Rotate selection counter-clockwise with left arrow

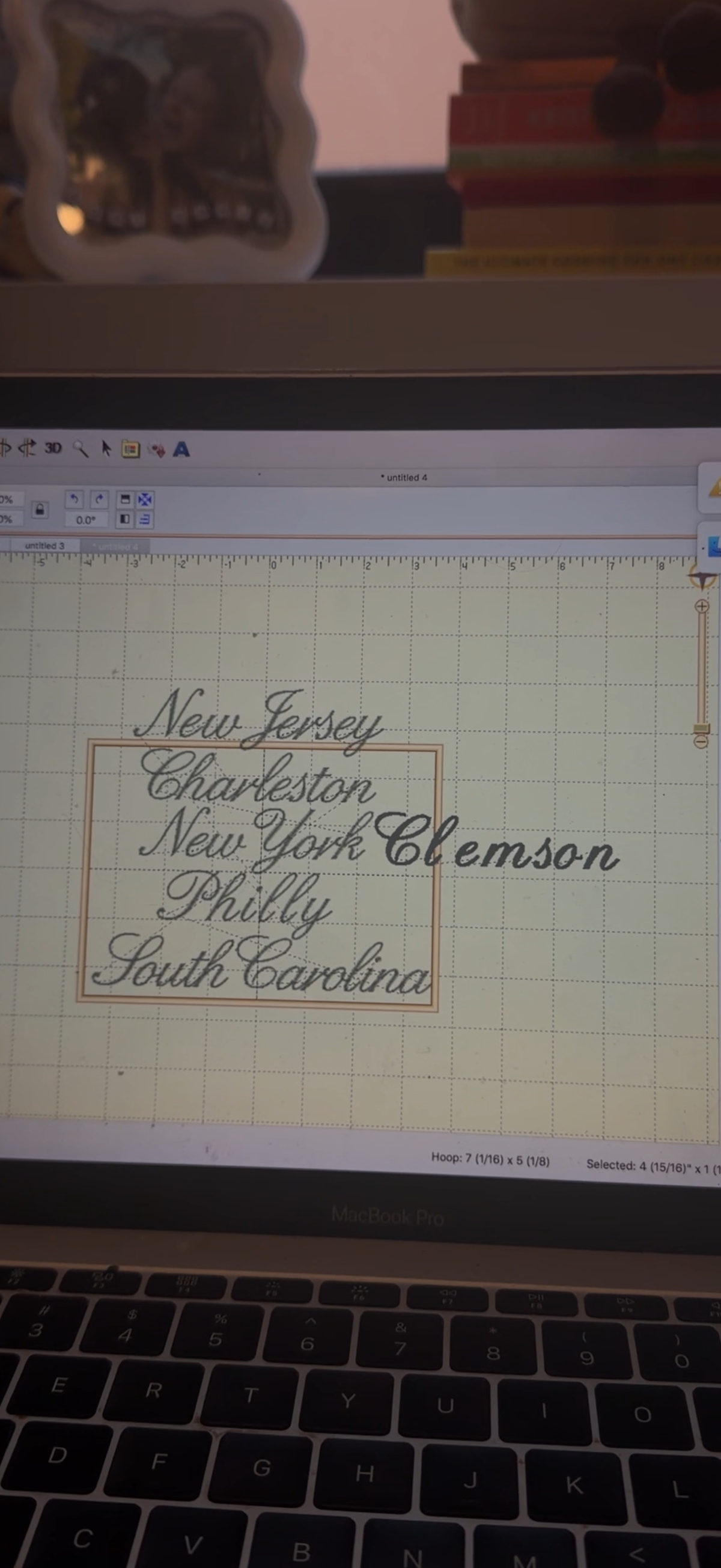(x=75, y=499)
